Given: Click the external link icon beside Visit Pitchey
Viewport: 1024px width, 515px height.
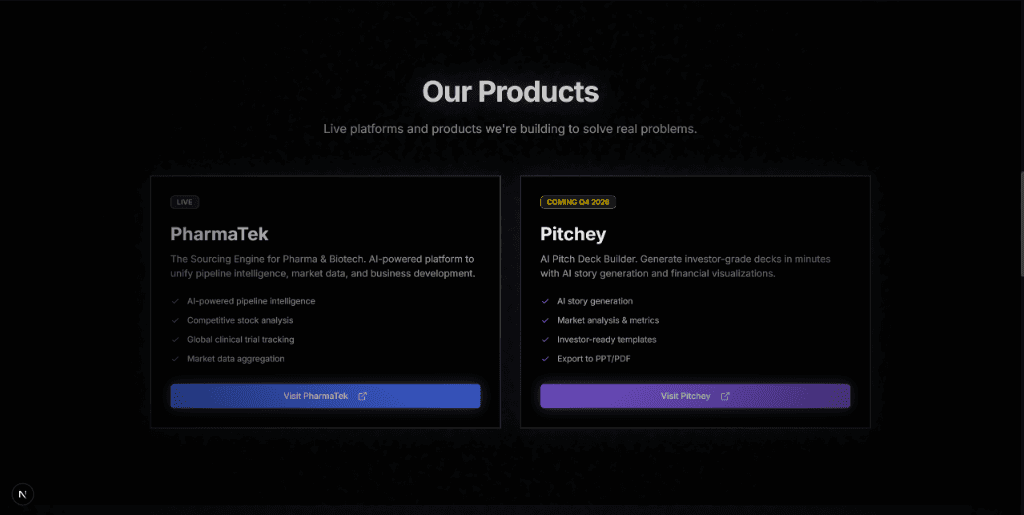Looking at the screenshot, I should tap(725, 396).
